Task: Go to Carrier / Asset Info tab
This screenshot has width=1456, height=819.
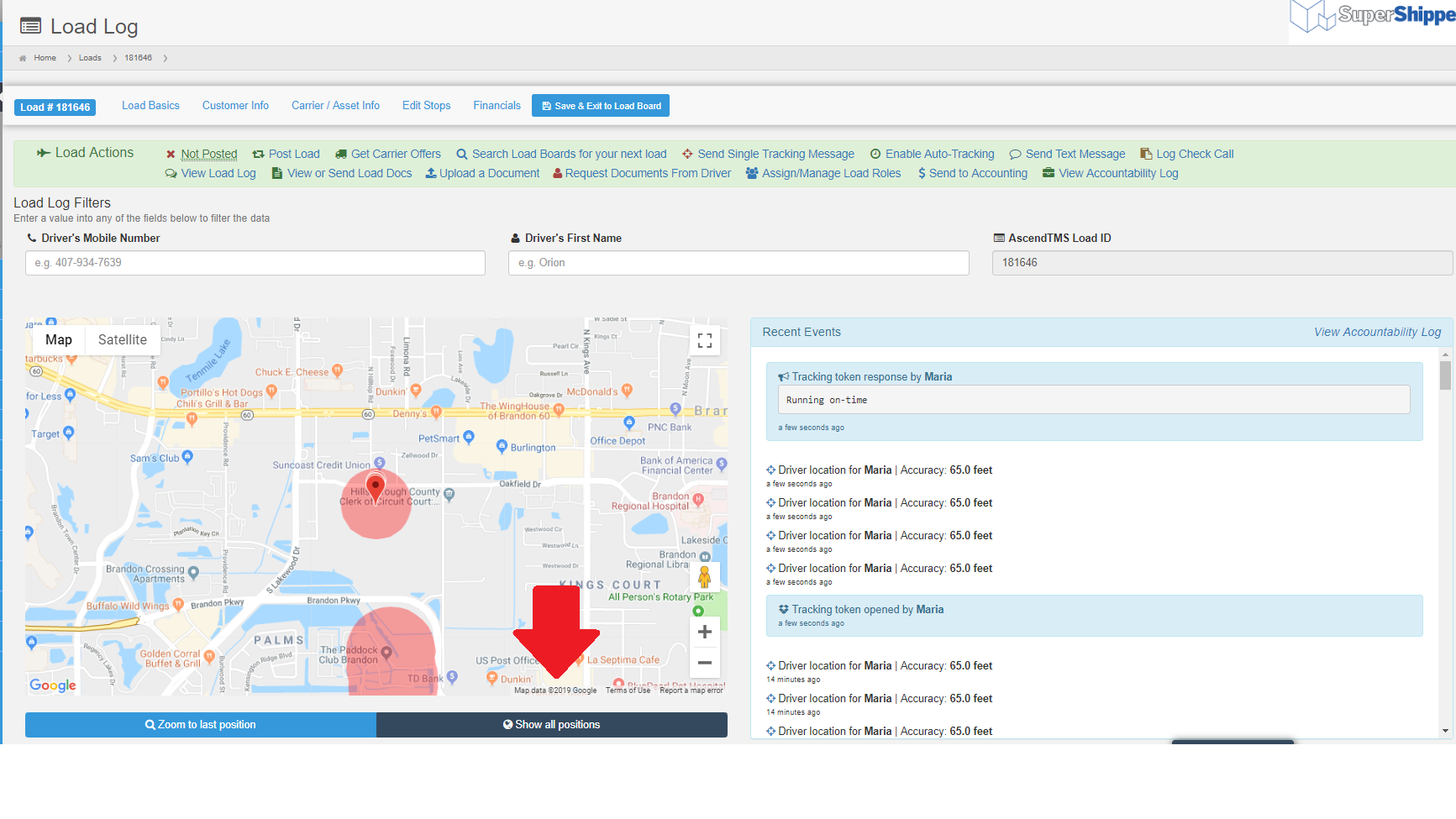Action: 335,106
